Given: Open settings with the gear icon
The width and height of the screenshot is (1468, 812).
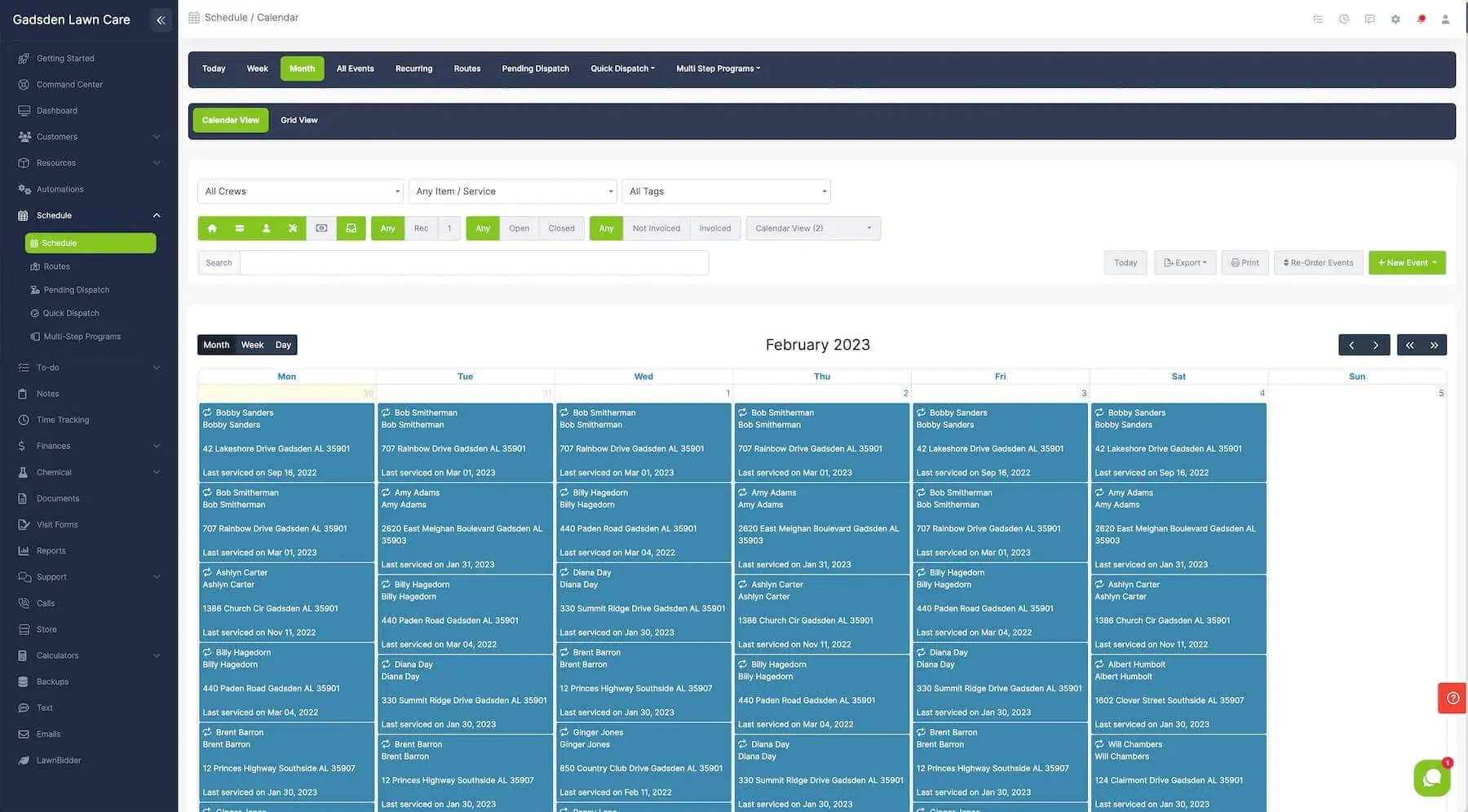Looking at the screenshot, I should (1395, 18).
